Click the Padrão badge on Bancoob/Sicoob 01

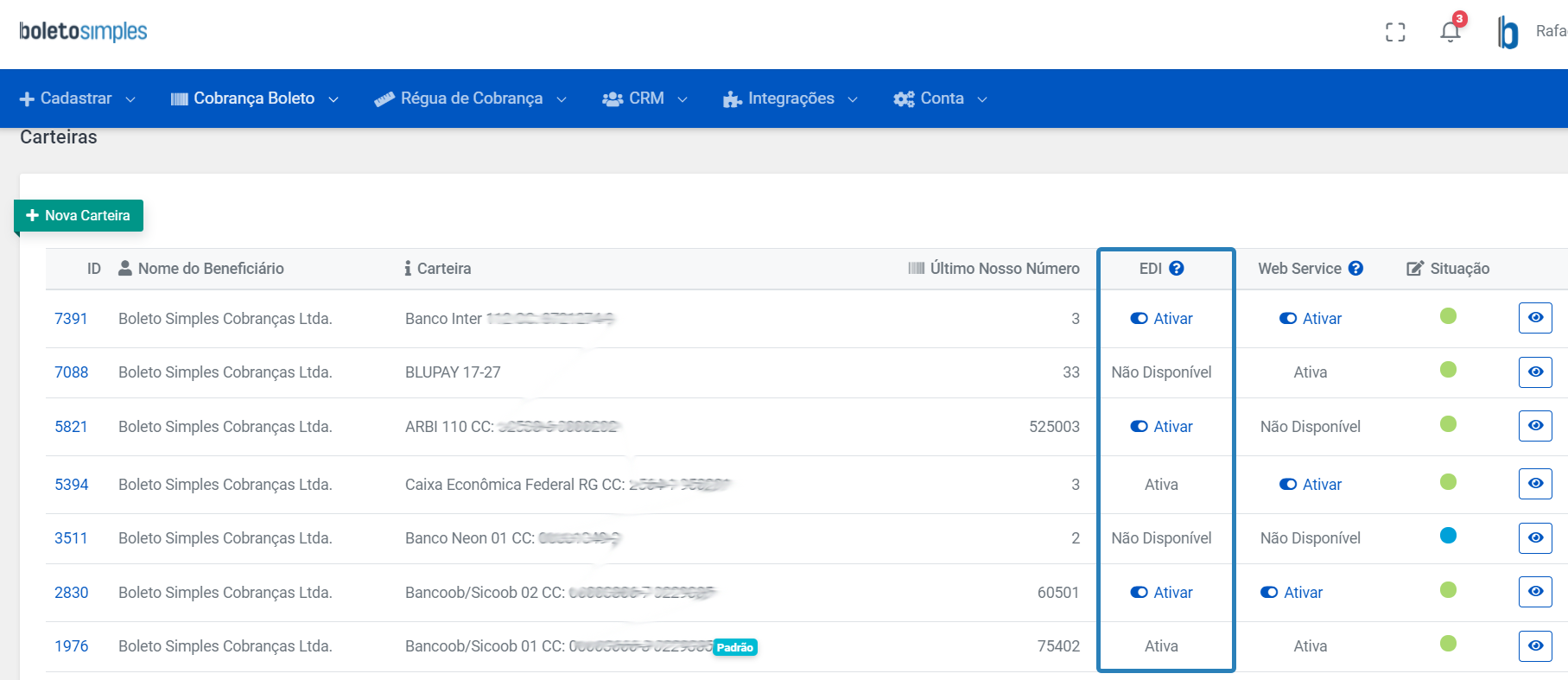point(735,647)
